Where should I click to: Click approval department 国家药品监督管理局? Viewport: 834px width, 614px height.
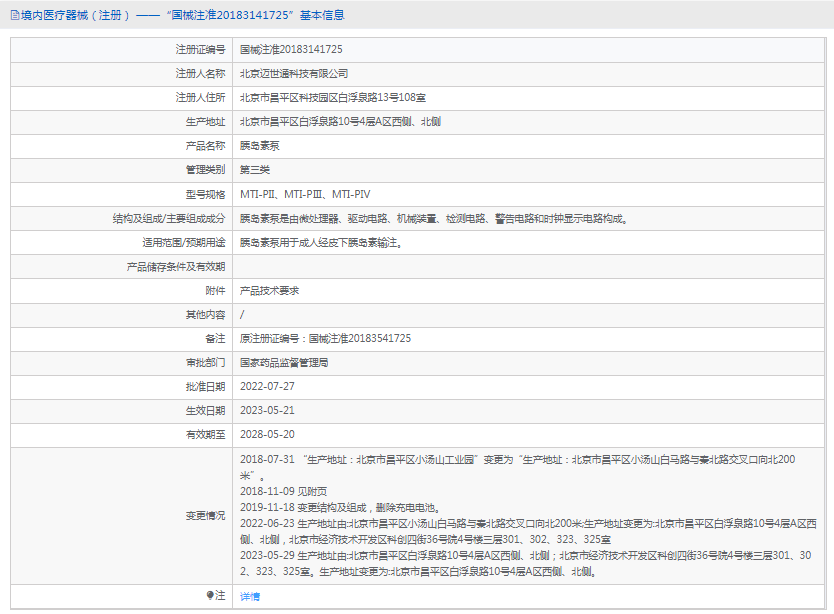click(284, 362)
